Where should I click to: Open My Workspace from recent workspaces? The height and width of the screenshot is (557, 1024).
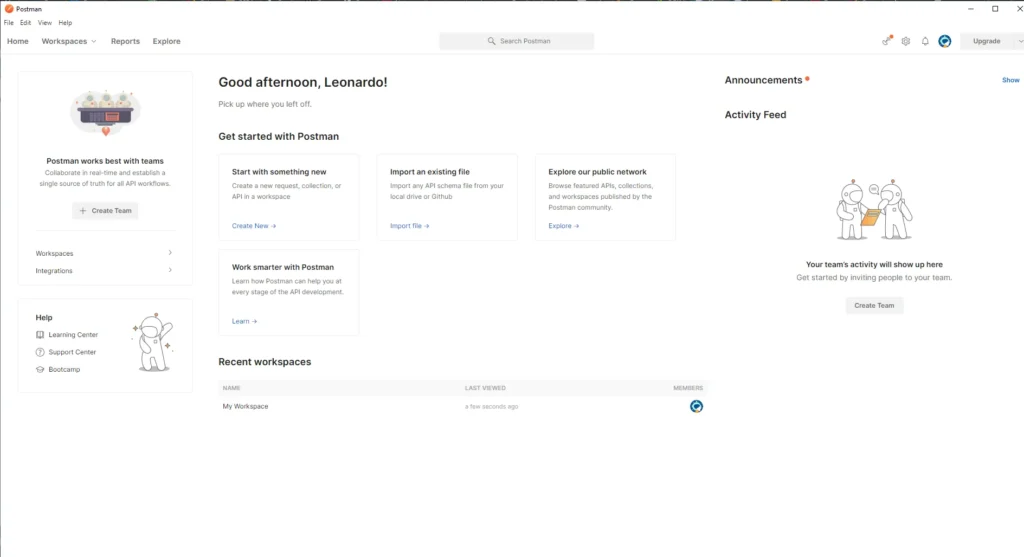(246, 406)
